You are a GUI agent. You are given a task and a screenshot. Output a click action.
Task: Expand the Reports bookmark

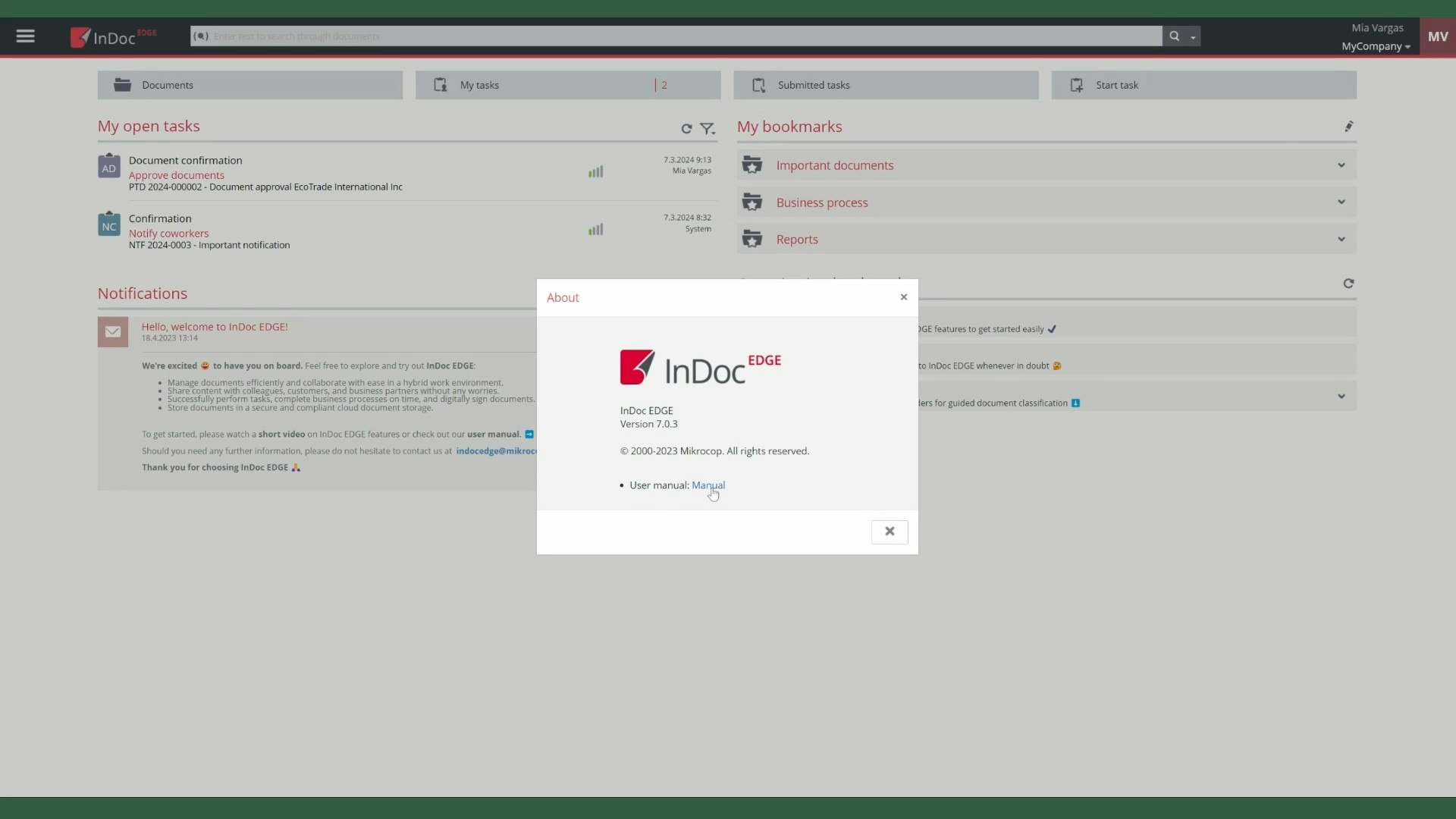pos(1341,240)
